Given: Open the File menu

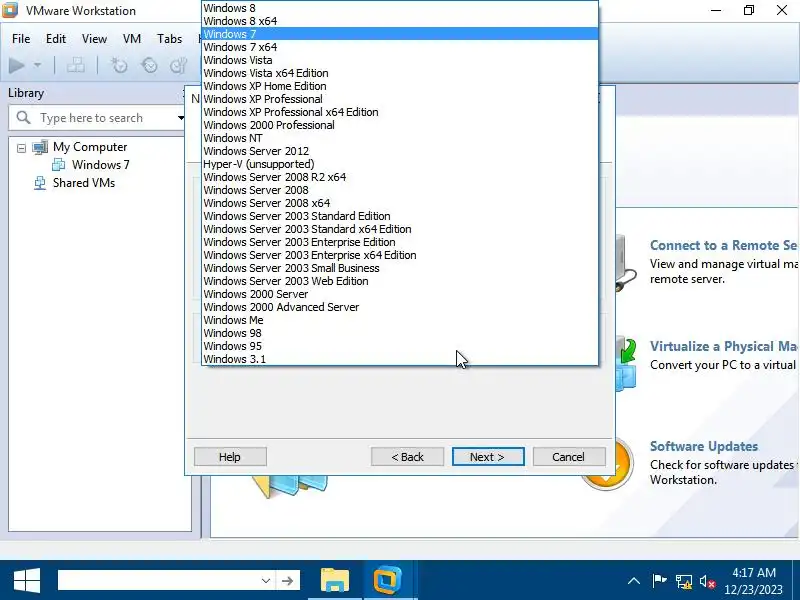Looking at the screenshot, I should (21, 39).
